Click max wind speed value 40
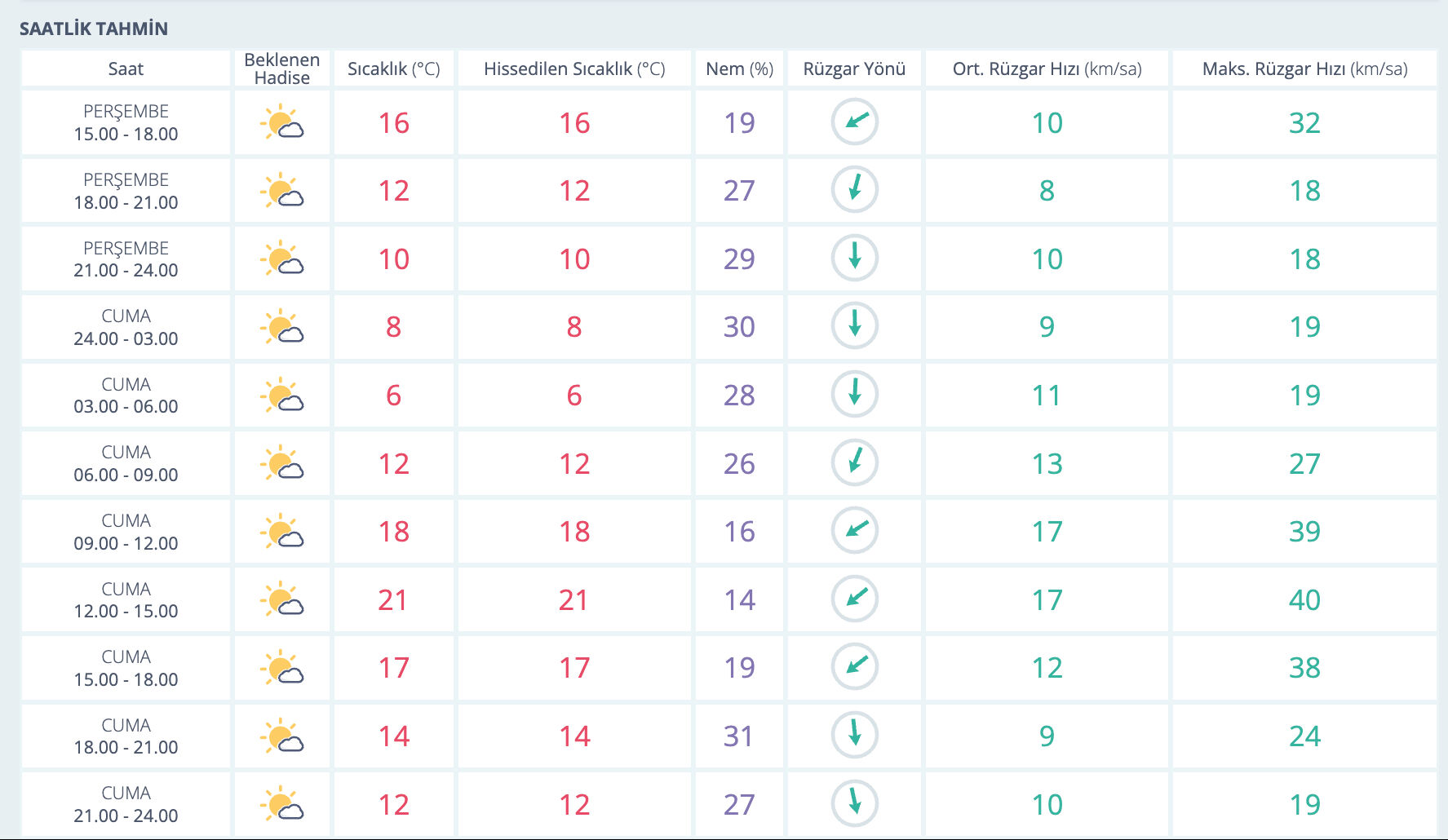 click(1304, 599)
